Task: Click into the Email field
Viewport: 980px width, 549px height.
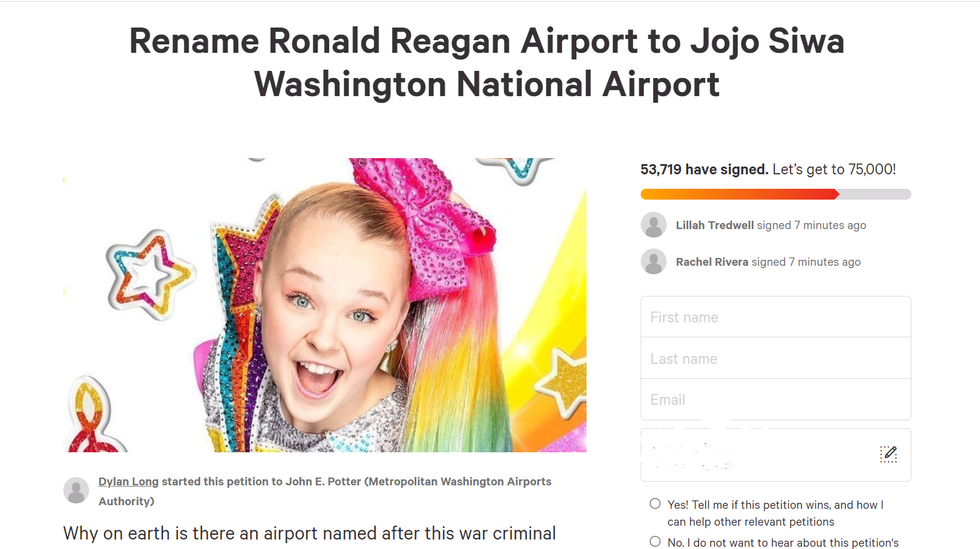Action: pyautogui.click(x=775, y=399)
